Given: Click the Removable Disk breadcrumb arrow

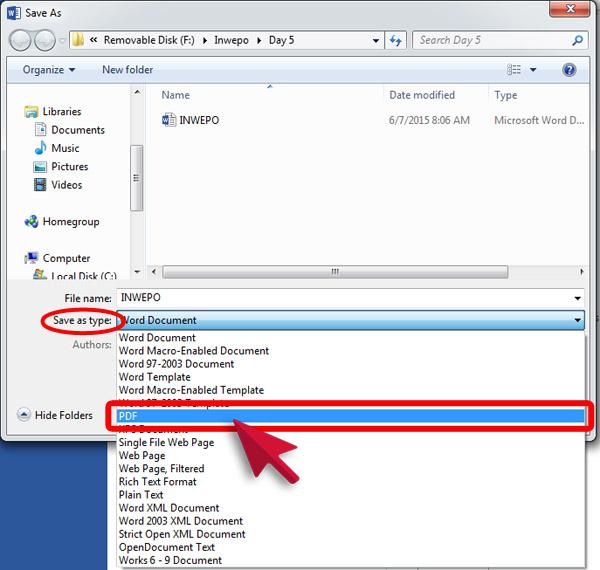Looking at the screenshot, I should click(205, 41).
